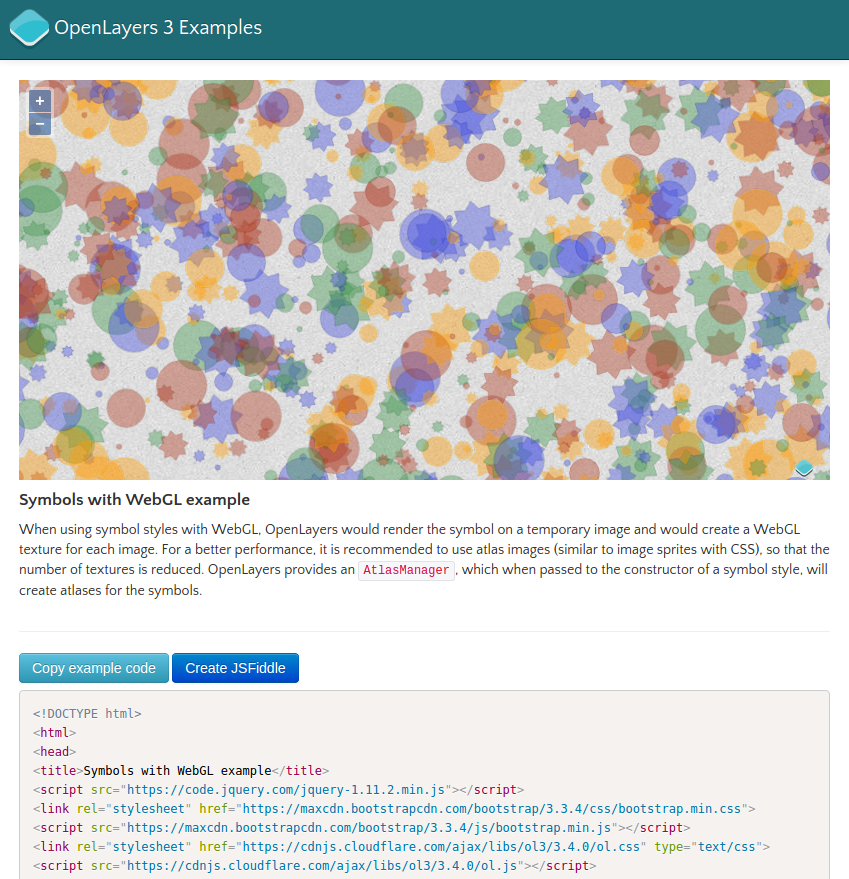Viewport: 849px width, 879px height.
Task: Click the ol.css stylesheet URL in code
Action: pos(441,847)
